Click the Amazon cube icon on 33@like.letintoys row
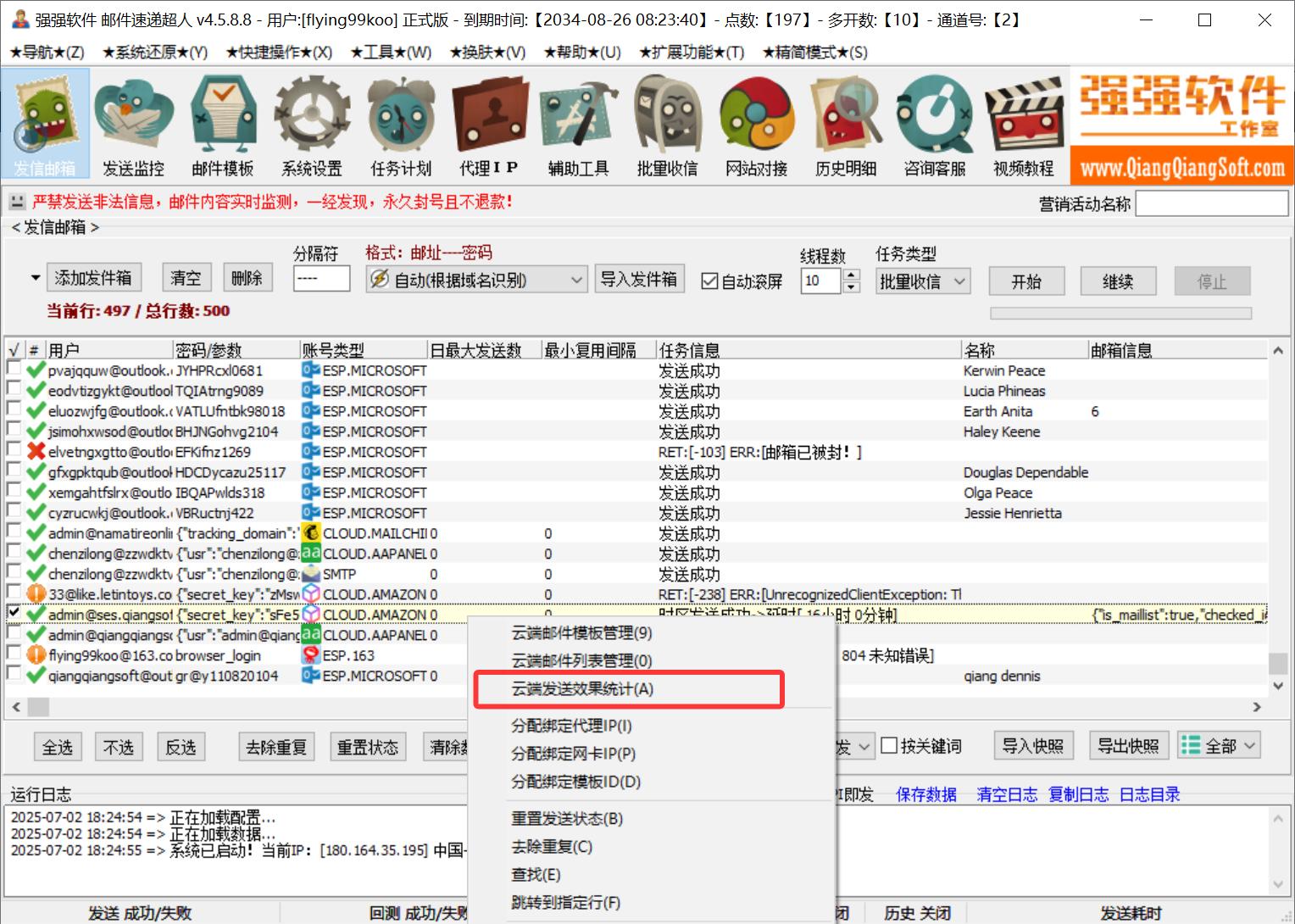1295x924 pixels. [x=311, y=594]
